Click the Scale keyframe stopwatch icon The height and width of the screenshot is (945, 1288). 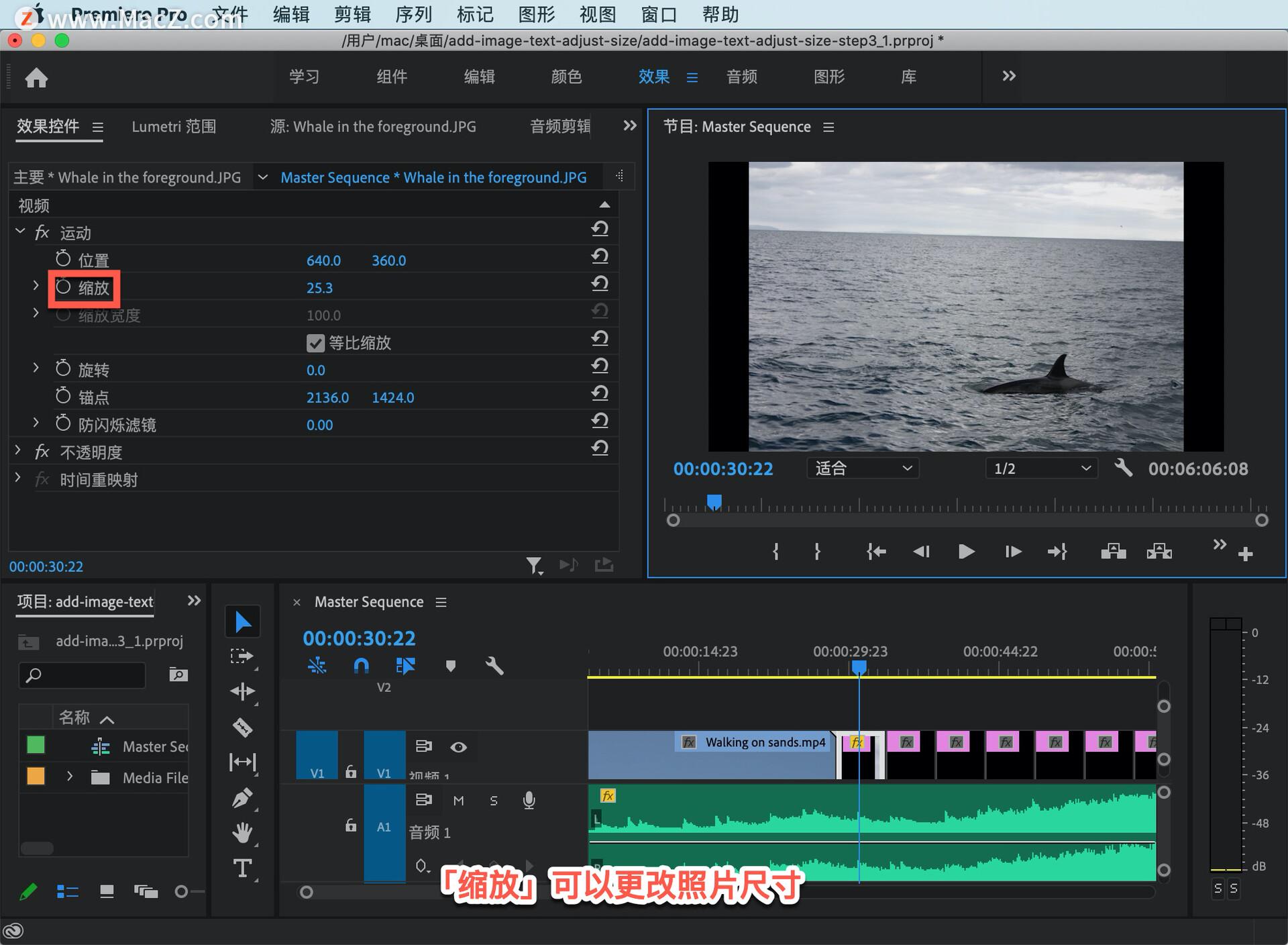pyautogui.click(x=62, y=288)
